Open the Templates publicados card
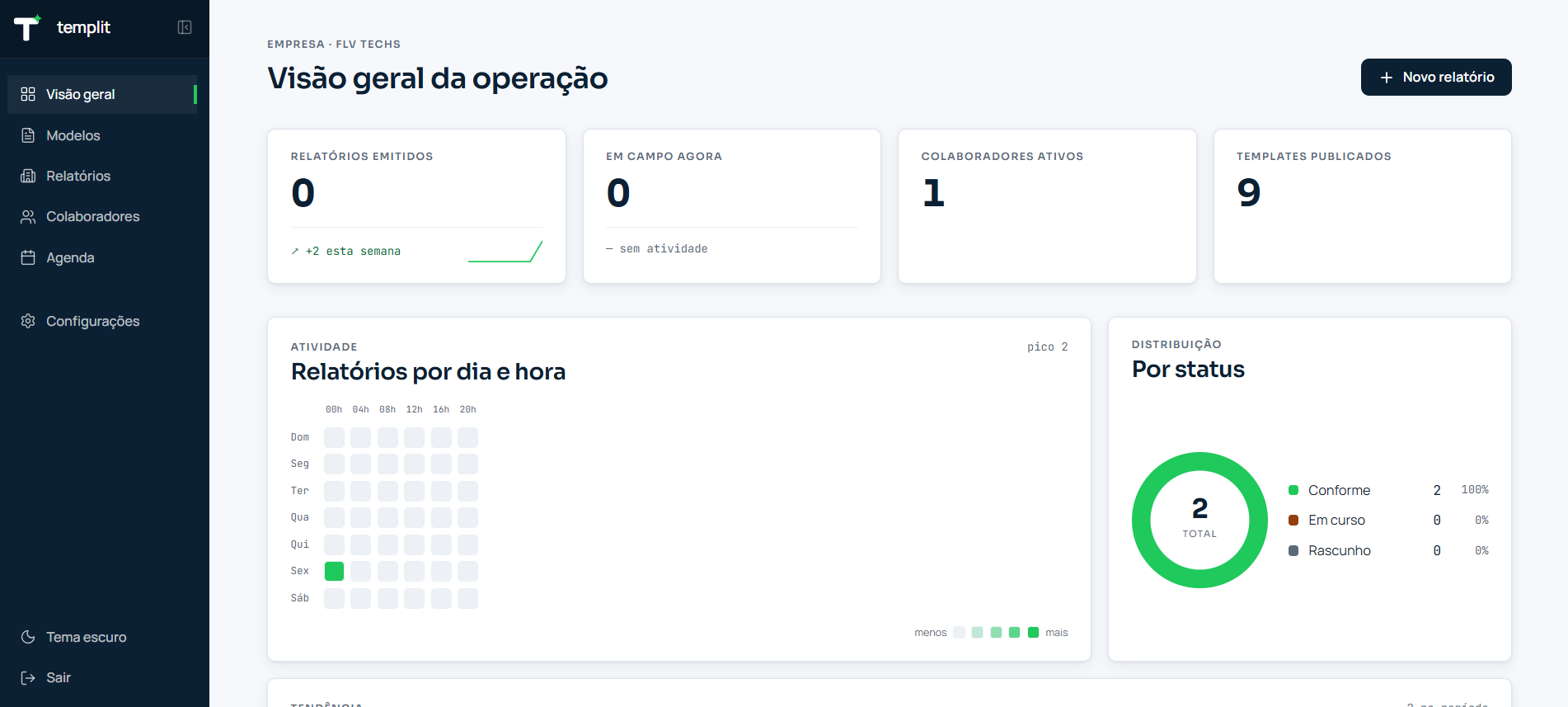The image size is (1568, 707). coord(1363,206)
